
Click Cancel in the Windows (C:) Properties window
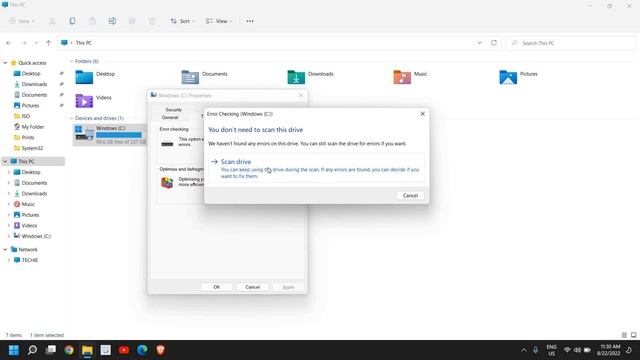(252, 287)
